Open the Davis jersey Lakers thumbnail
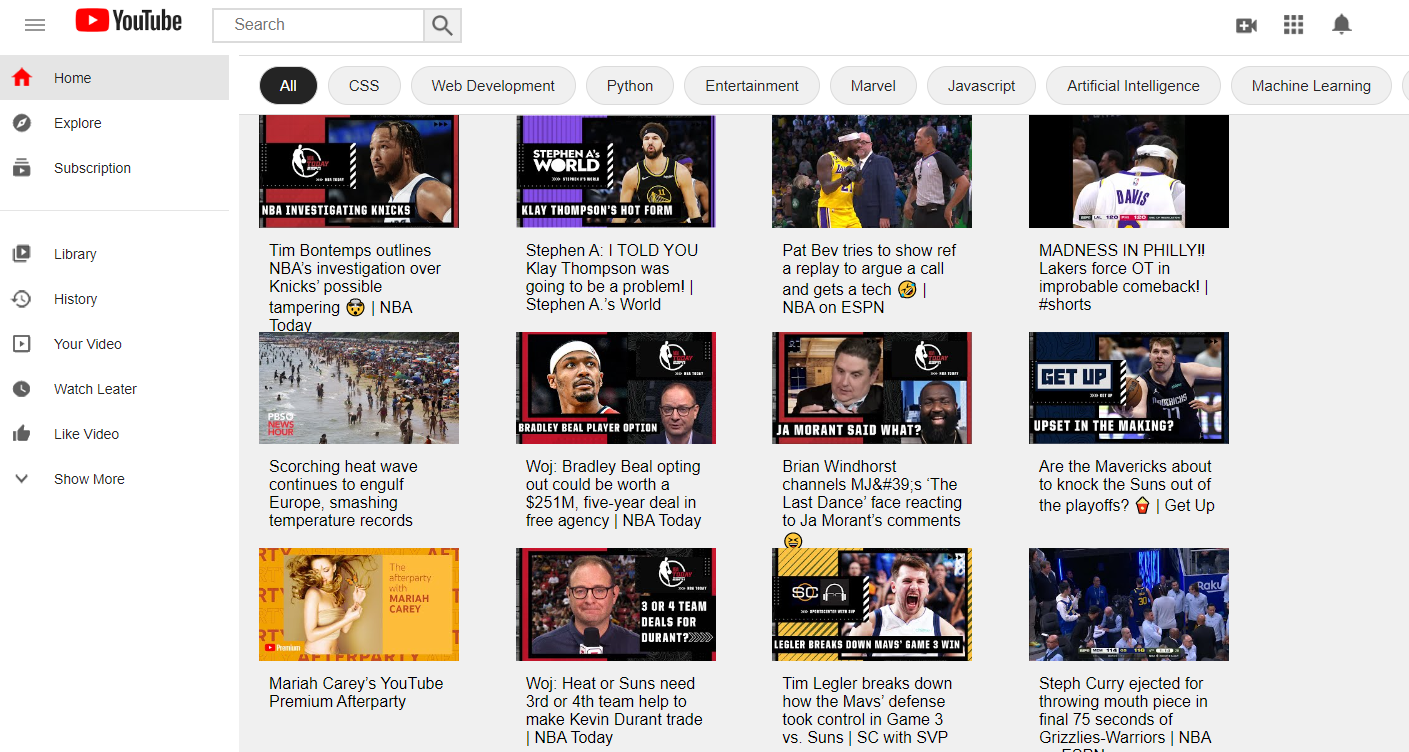This screenshot has width=1409, height=752. pyautogui.click(x=1129, y=171)
